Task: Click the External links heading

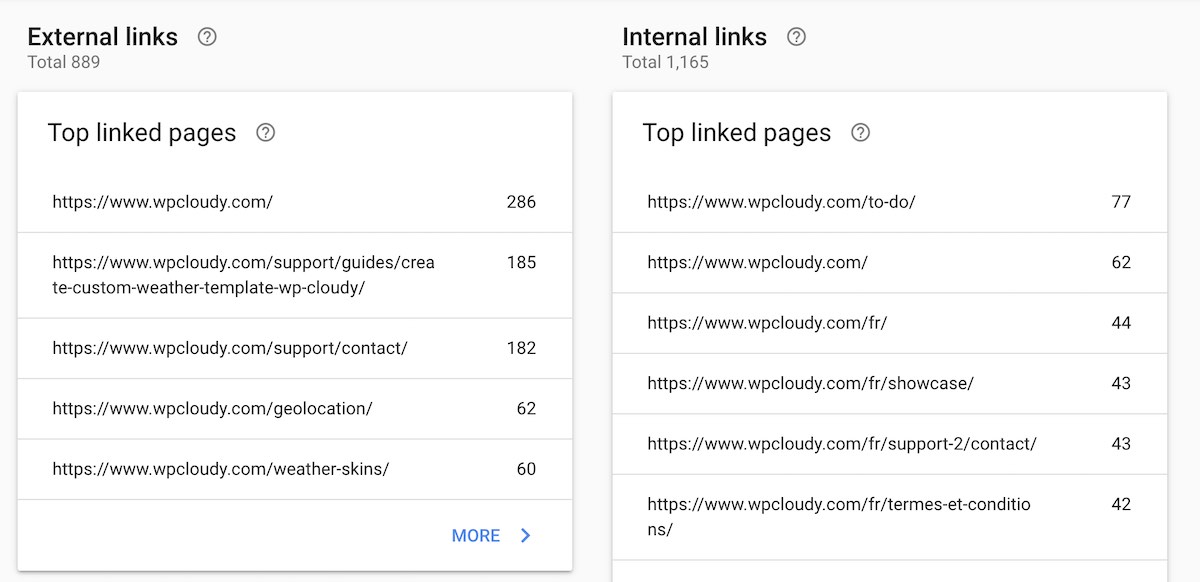Action: 102,37
